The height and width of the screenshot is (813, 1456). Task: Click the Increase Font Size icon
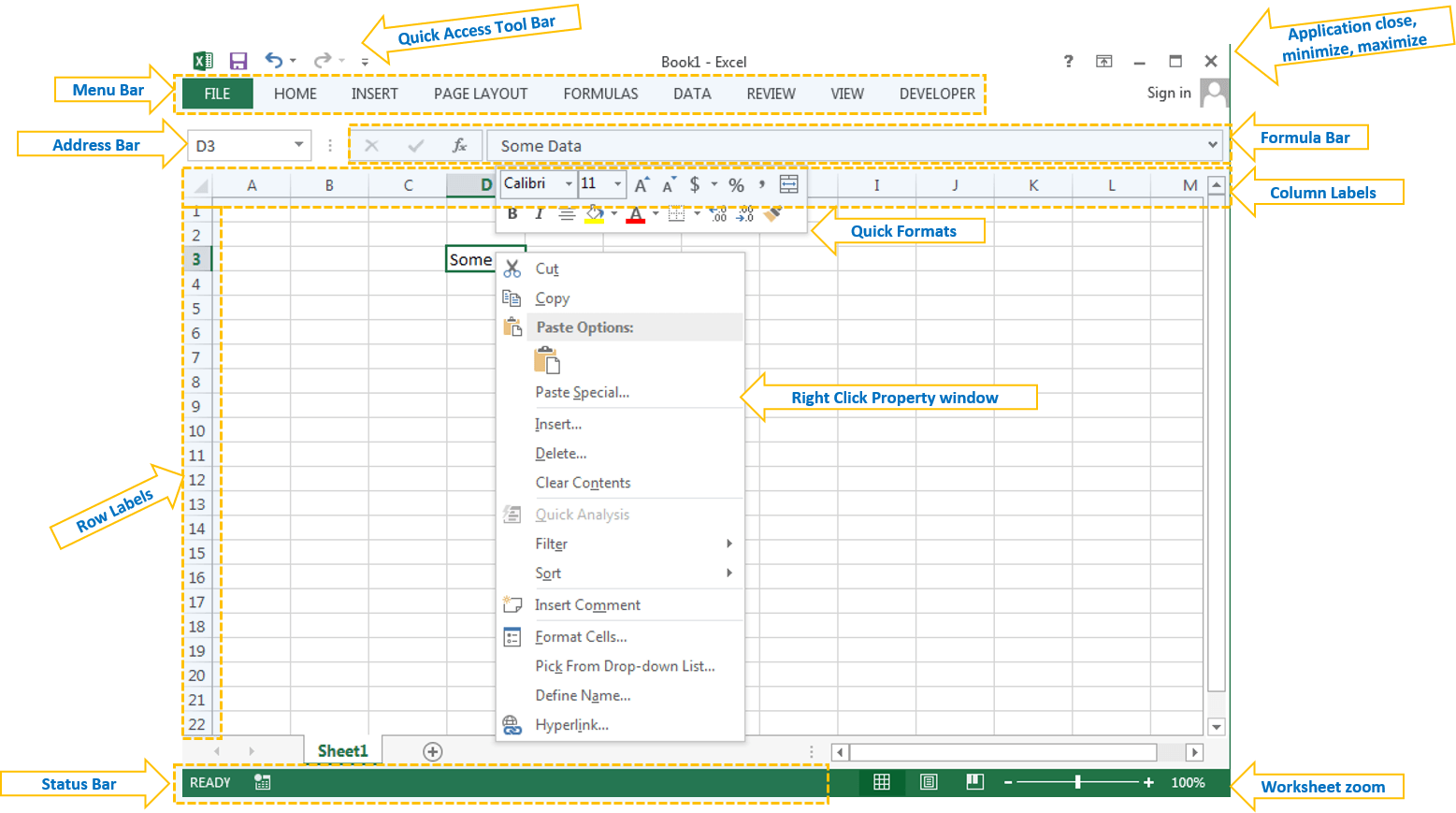click(641, 183)
